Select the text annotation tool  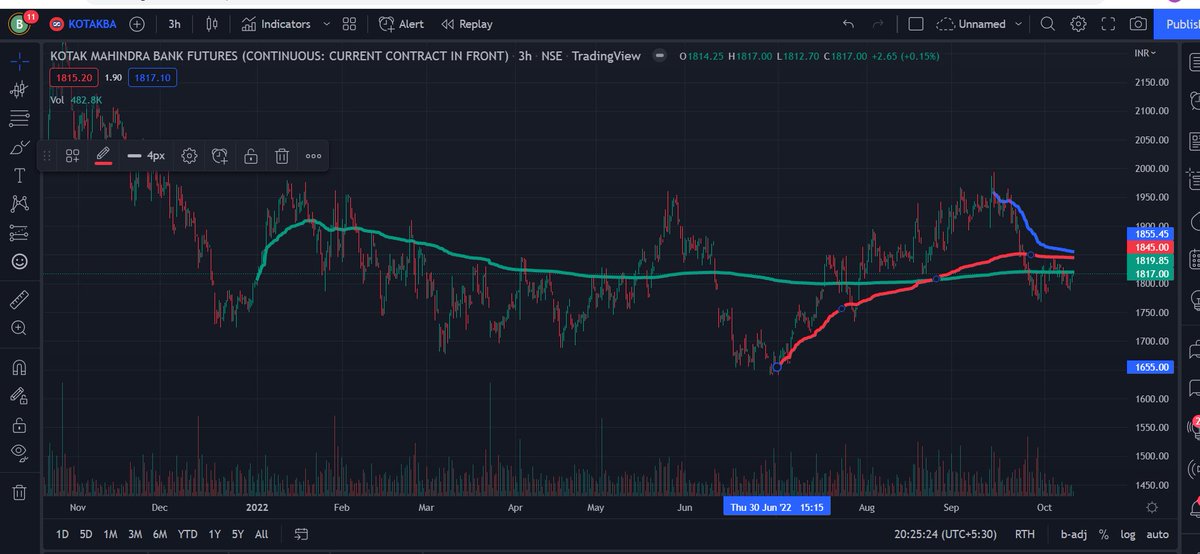(19, 175)
